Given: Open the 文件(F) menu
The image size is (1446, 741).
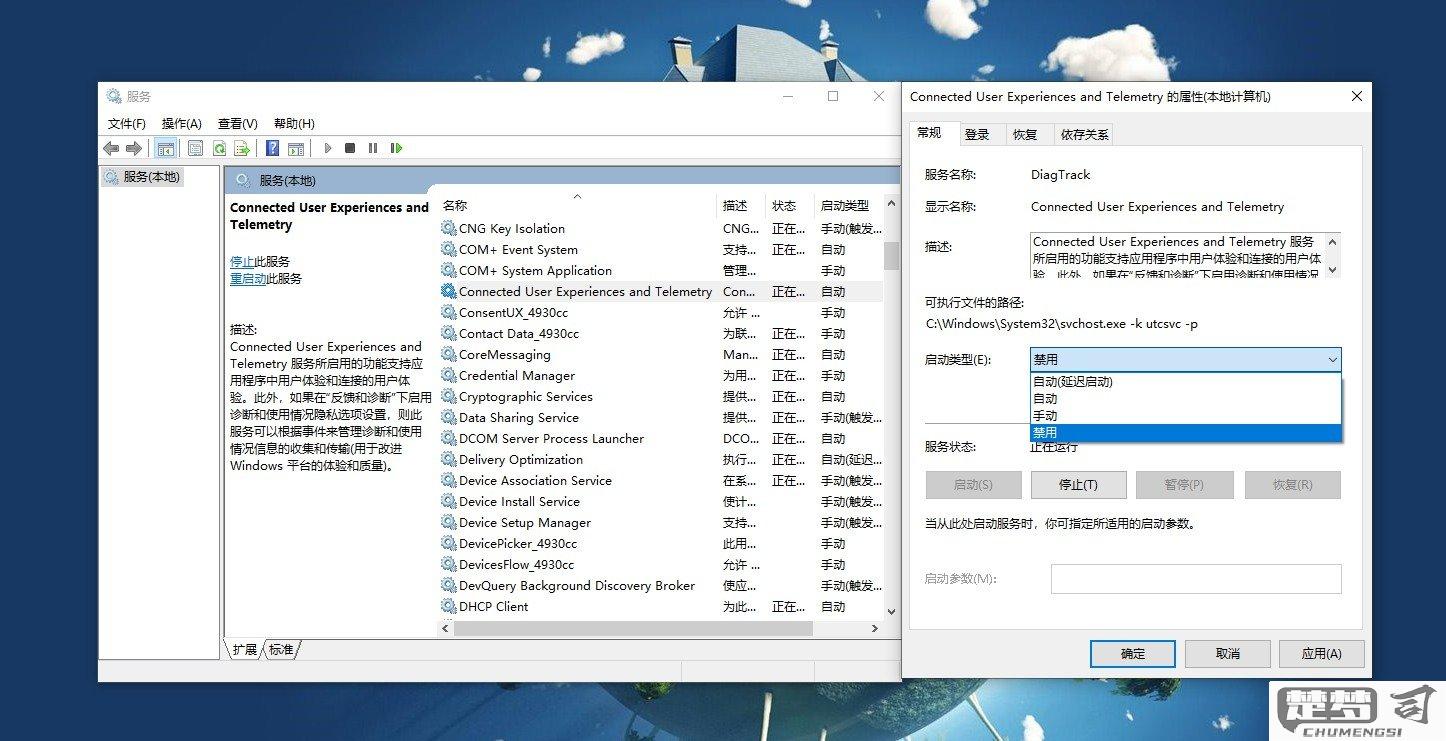Looking at the screenshot, I should tap(127, 123).
